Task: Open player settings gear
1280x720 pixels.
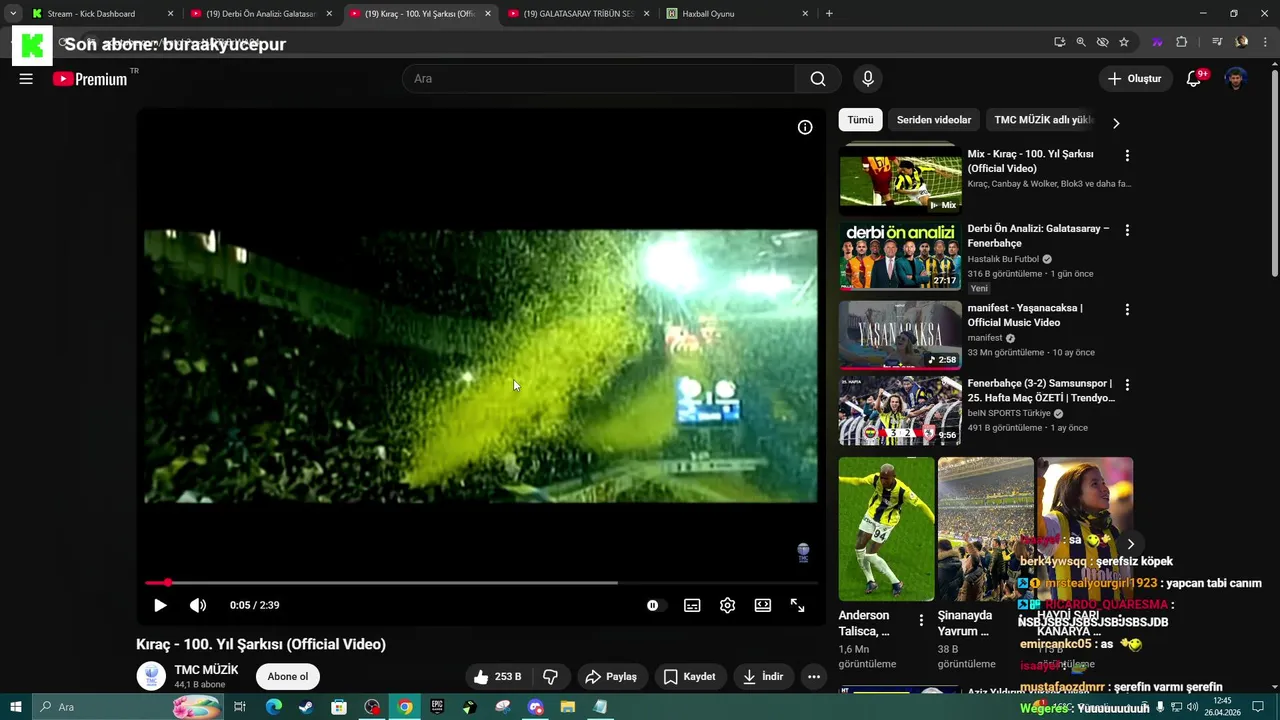Action: (727, 605)
